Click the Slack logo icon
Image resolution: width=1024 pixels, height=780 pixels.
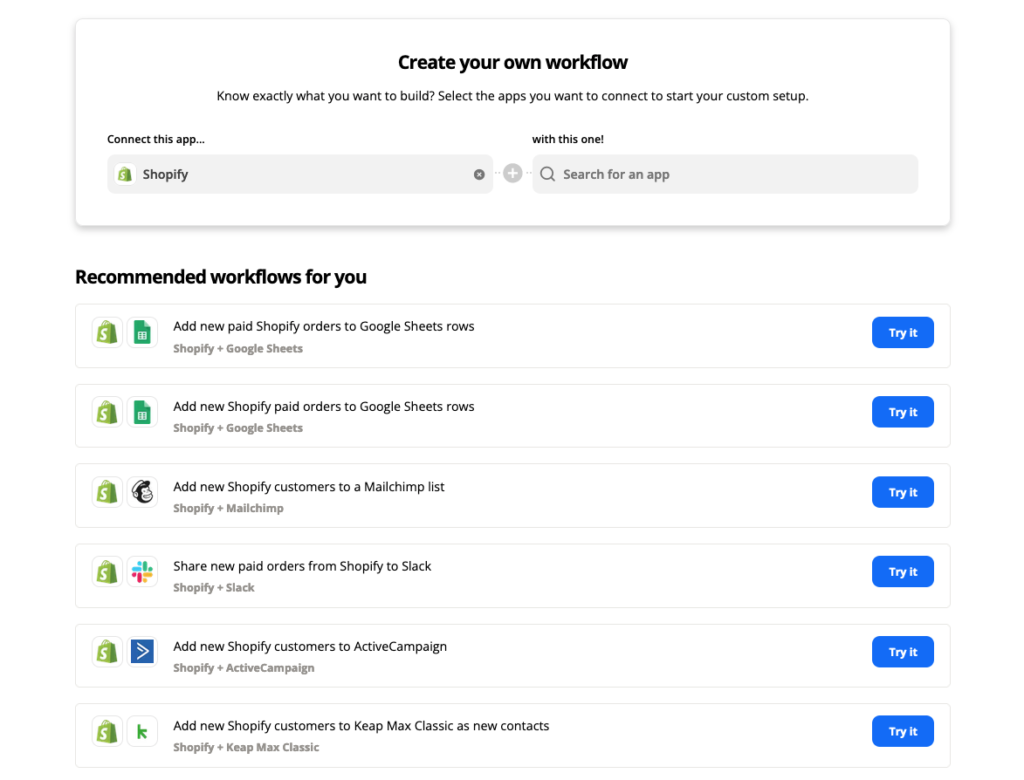(142, 572)
